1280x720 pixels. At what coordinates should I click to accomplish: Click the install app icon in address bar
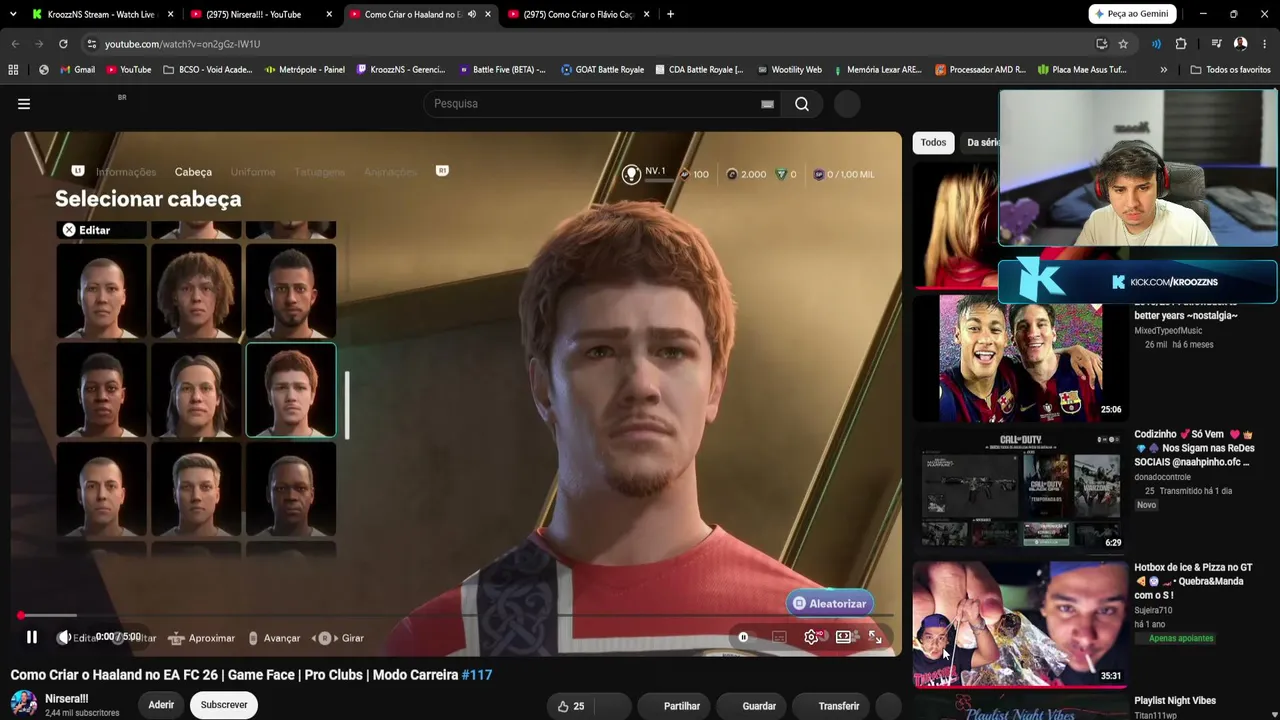pos(1102,44)
